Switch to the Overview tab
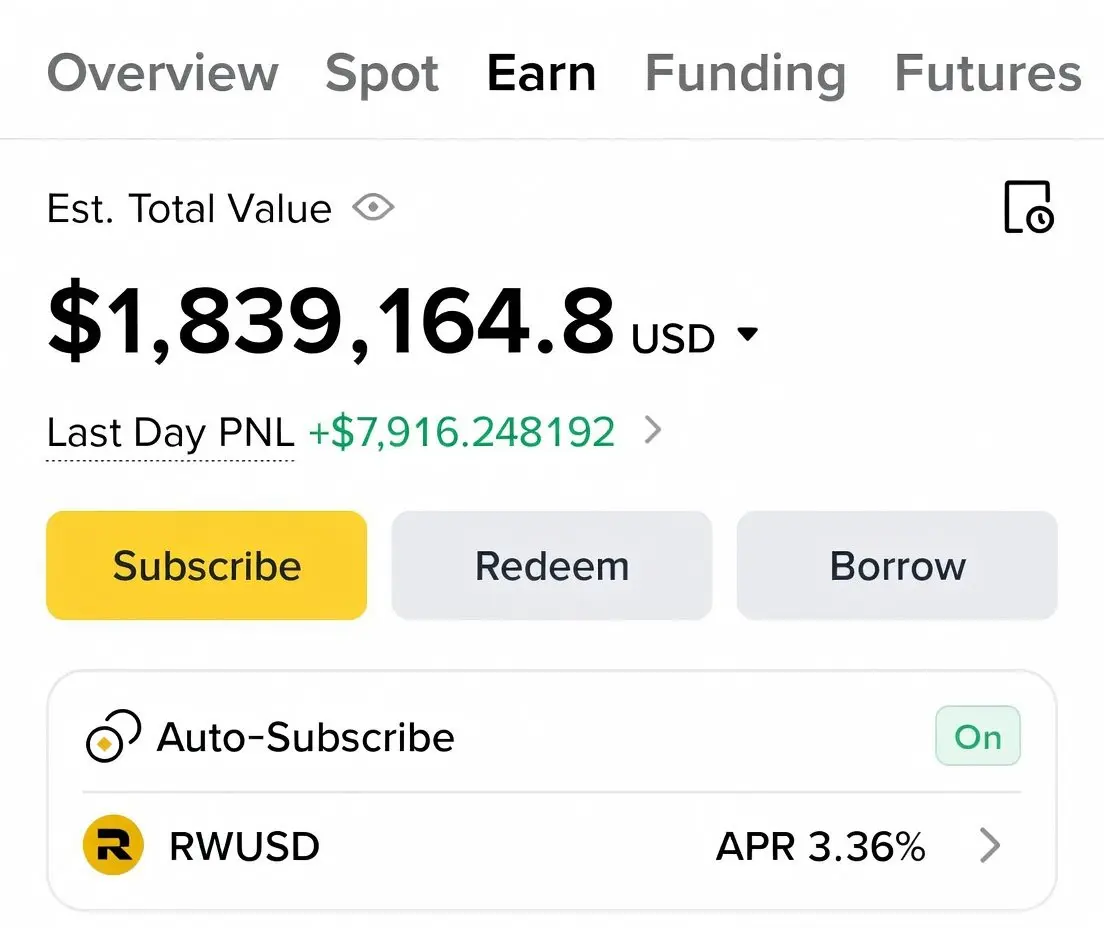This screenshot has width=1104, height=928. pos(163,74)
